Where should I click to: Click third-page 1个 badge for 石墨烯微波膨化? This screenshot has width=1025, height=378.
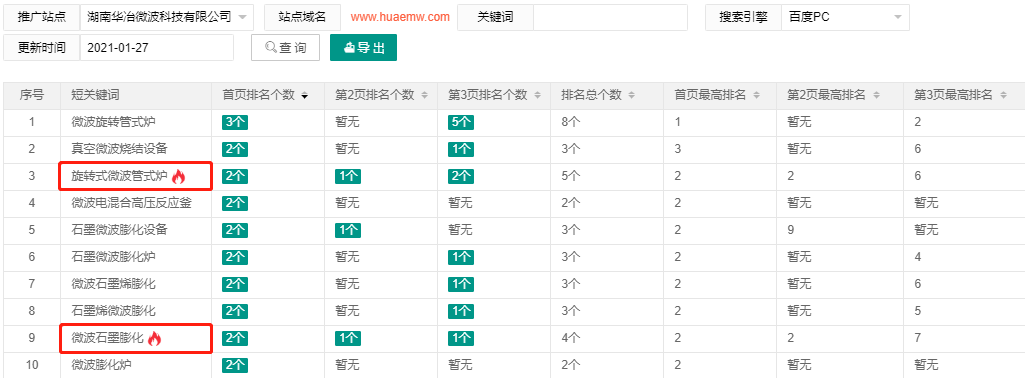click(x=462, y=311)
